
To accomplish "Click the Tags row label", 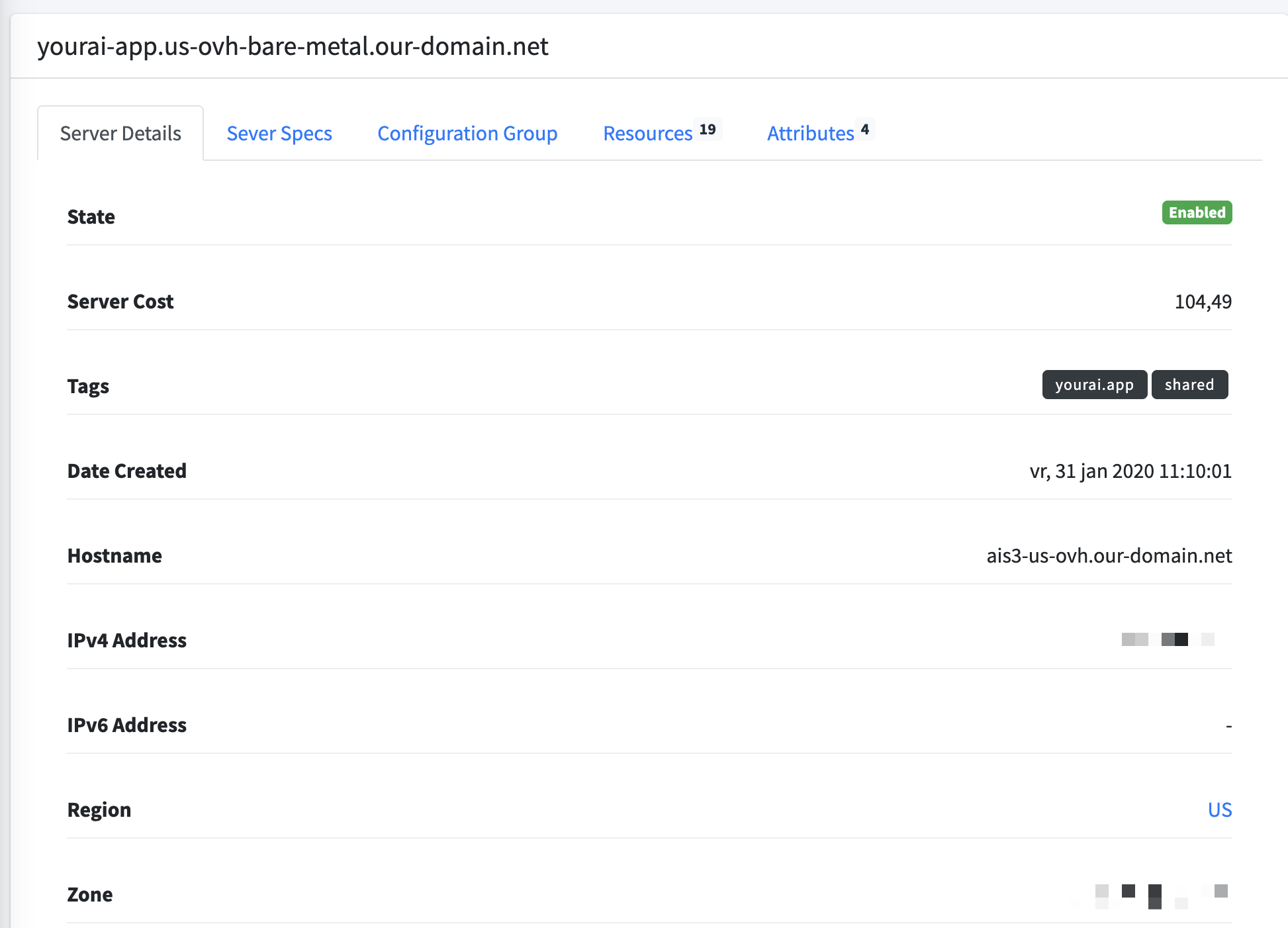I will tap(88, 386).
